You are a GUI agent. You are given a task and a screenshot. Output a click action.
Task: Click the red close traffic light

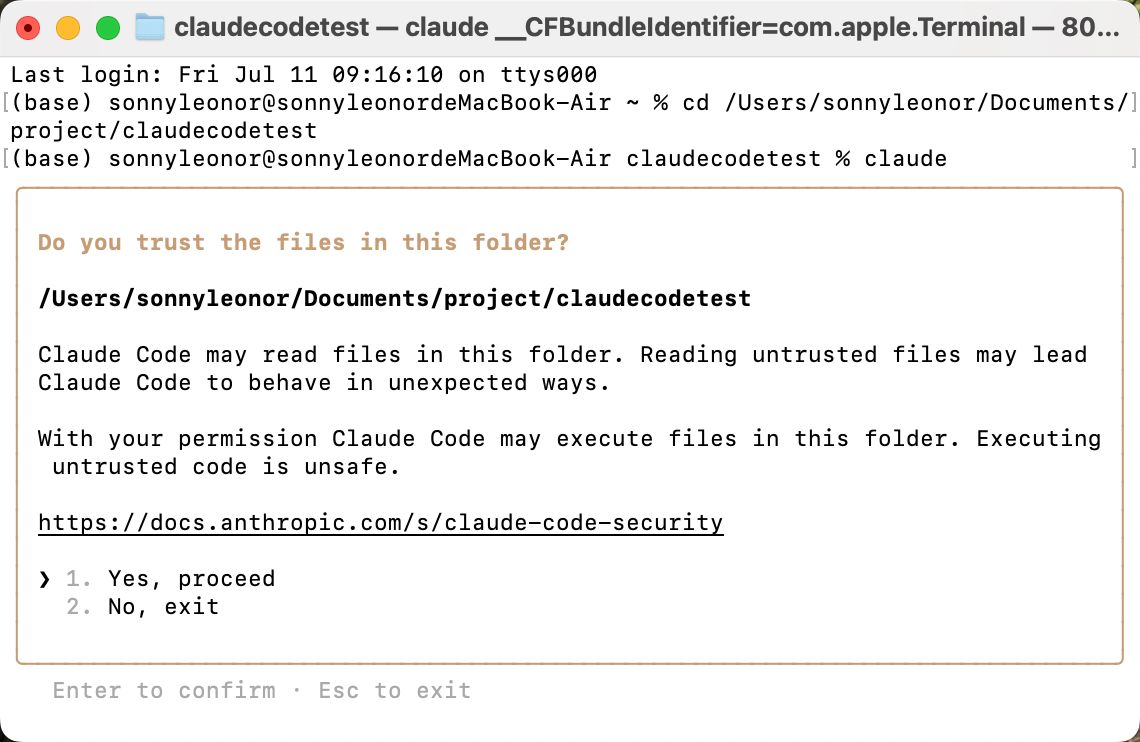[x=28, y=27]
